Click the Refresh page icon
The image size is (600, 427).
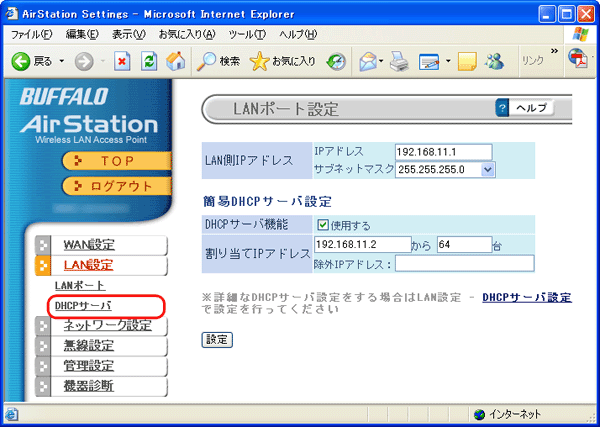point(148,61)
